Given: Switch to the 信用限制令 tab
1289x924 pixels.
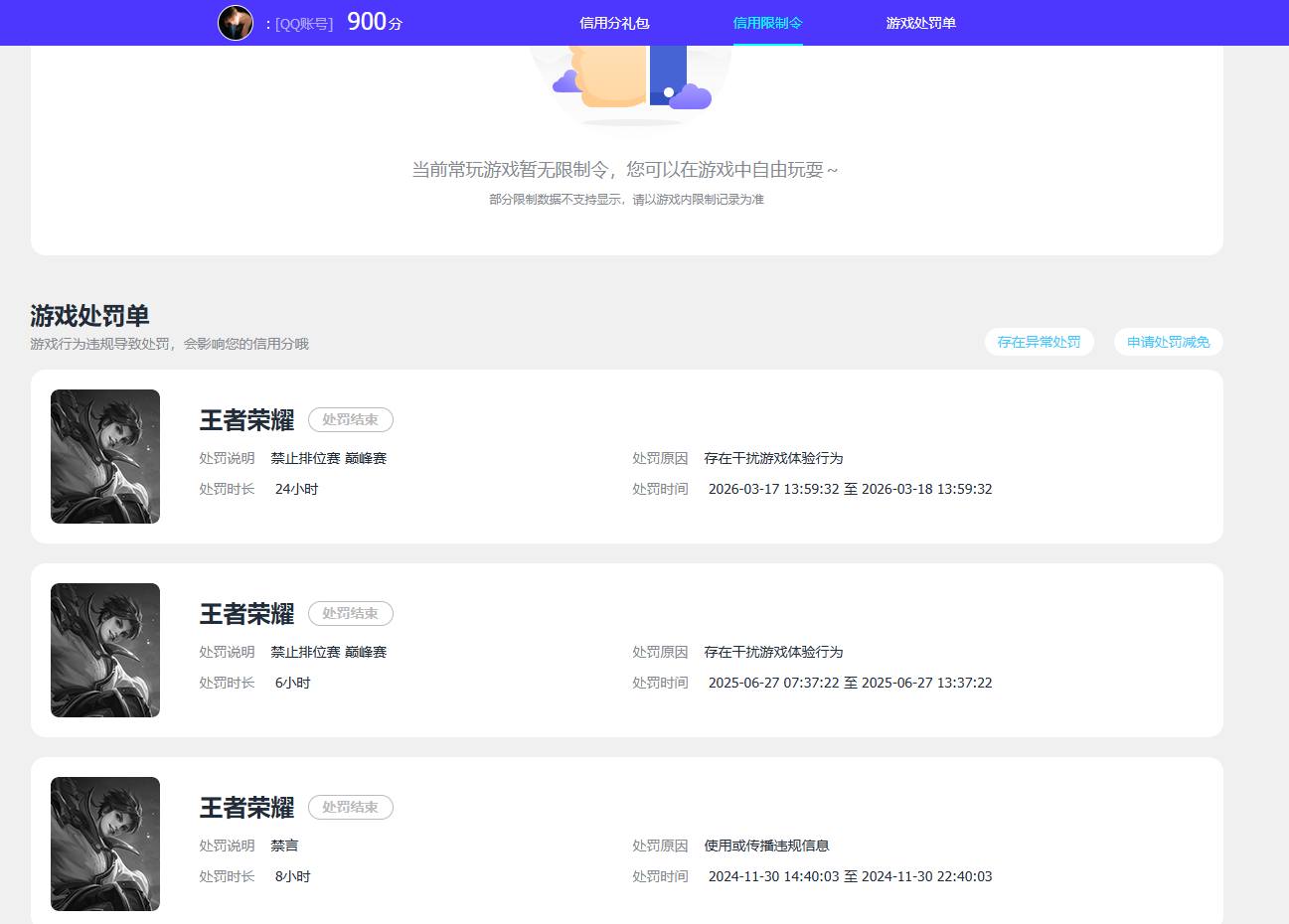Looking at the screenshot, I should 767,23.
